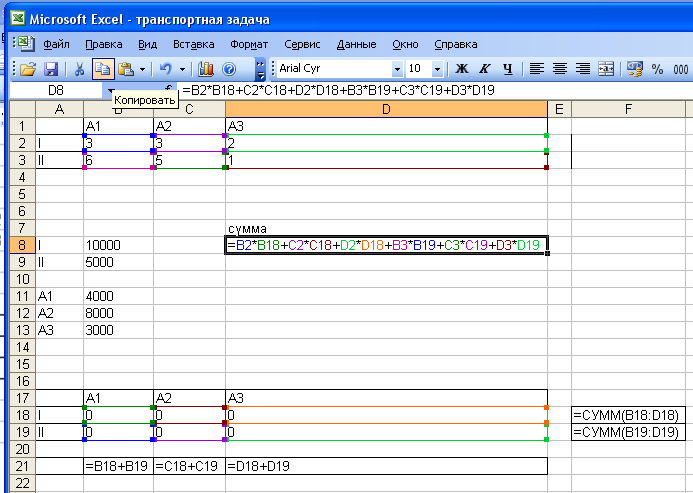Viewport: 693px width, 493px height.
Task: Open the Undo history dropdown arrow
Action: 182,69
